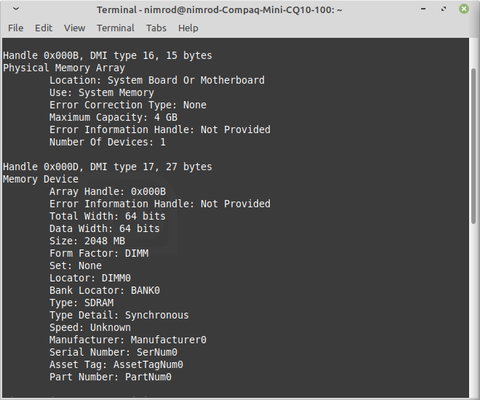The height and width of the screenshot is (400, 480).
Task: Open the window menu chevron in title bar
Action: pos(16,9)
